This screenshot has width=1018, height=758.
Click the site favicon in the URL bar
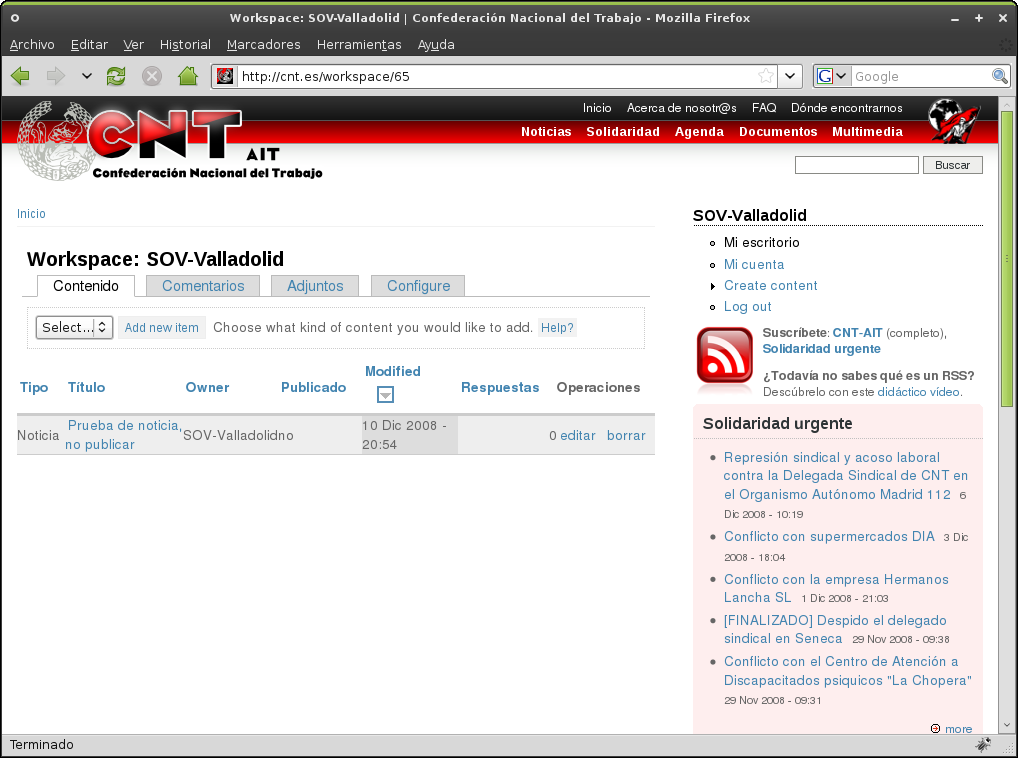pos(225,77)
